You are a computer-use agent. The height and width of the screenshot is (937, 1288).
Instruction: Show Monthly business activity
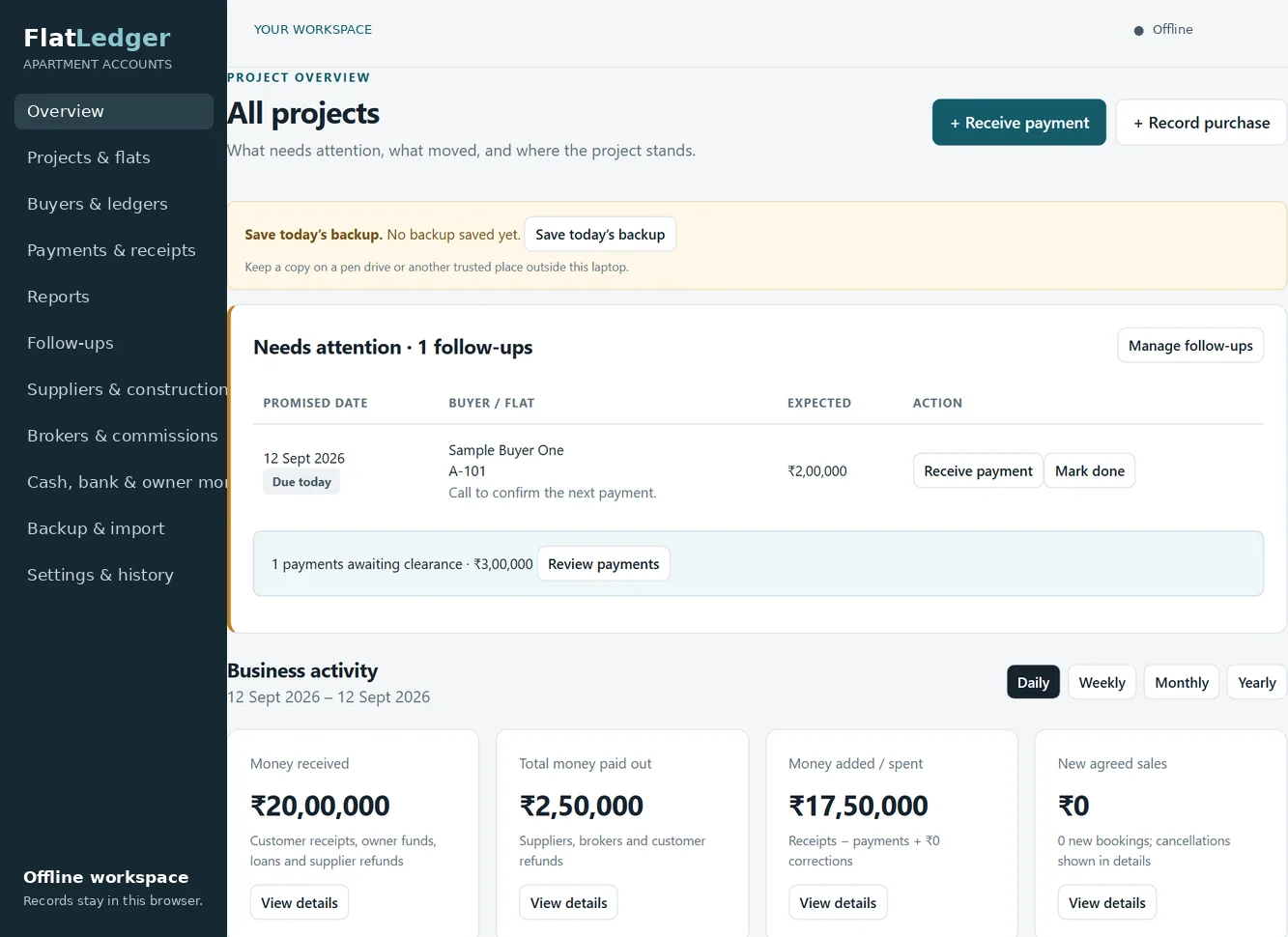pos(1182,683)
